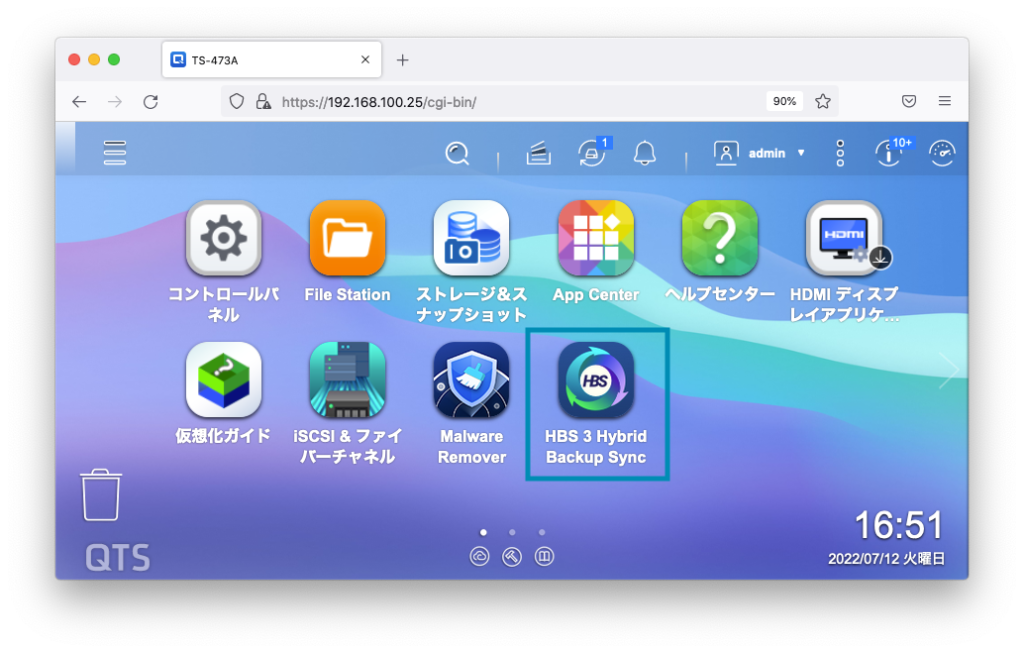
Task: Click the feedback bottom-right round icon
Action: pos(545,556)
